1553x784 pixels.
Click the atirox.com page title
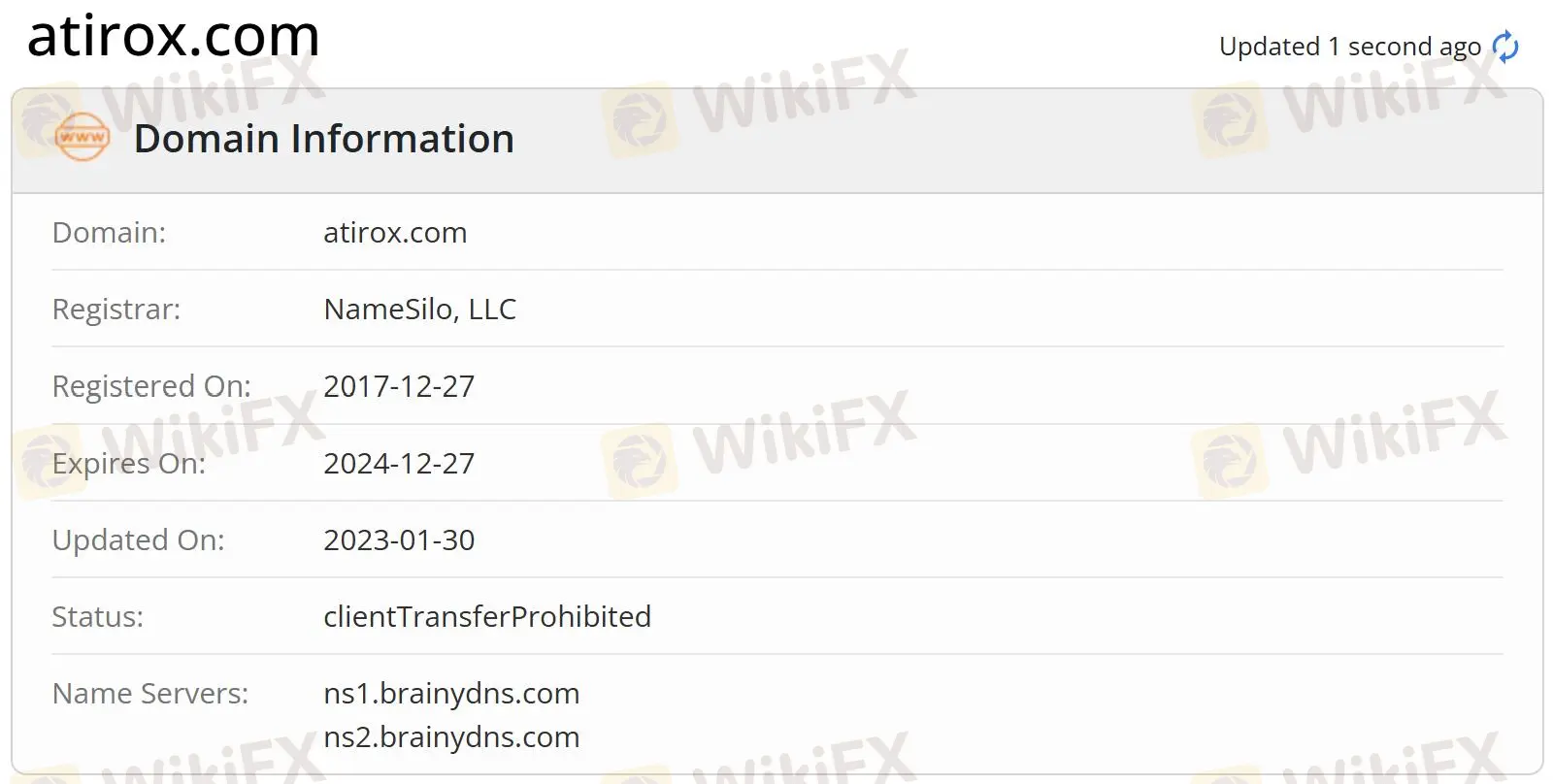tap(174, 37)
